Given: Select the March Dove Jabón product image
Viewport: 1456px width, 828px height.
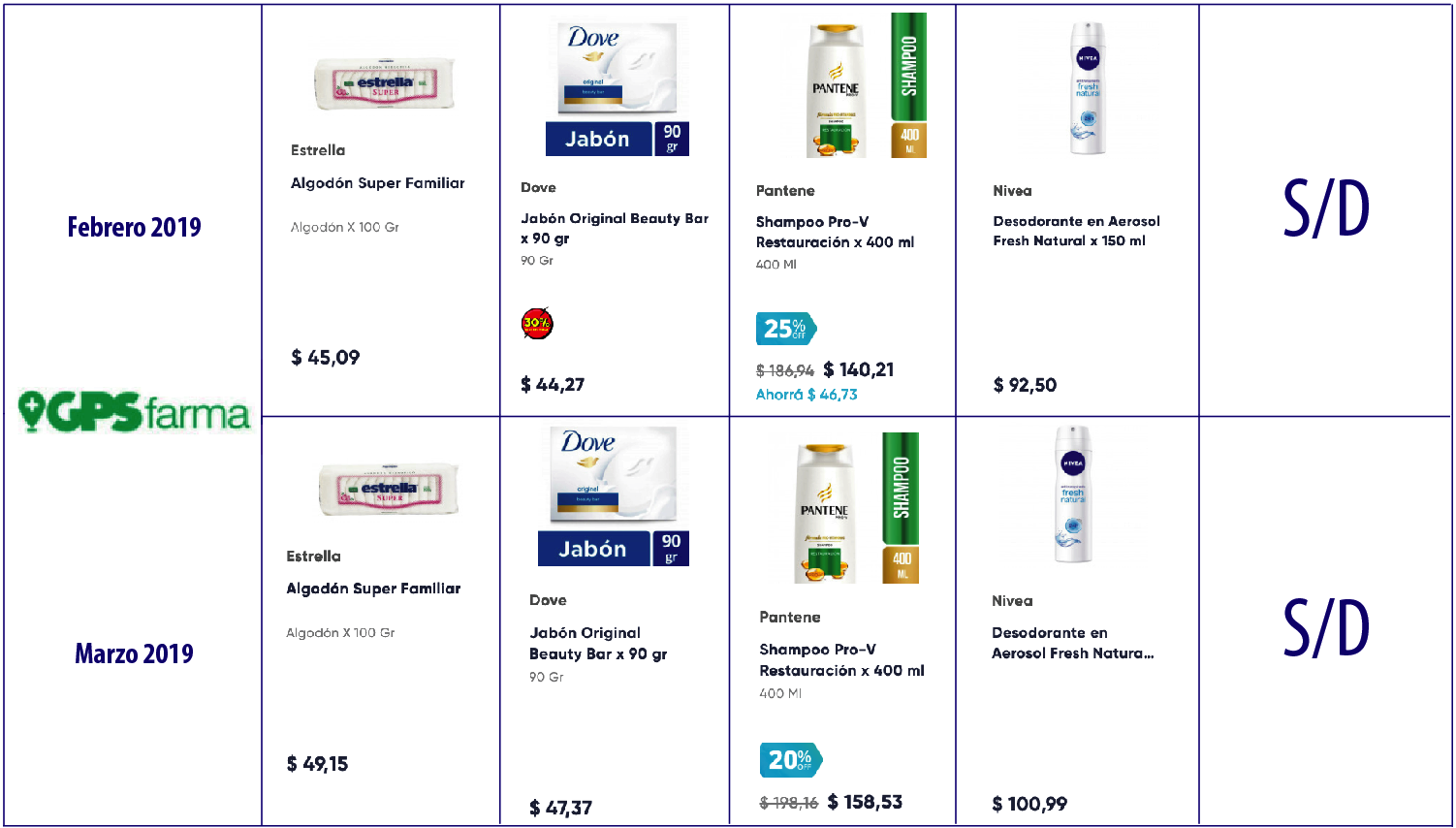Looking at the screenshot, I should tap(614, 496).
